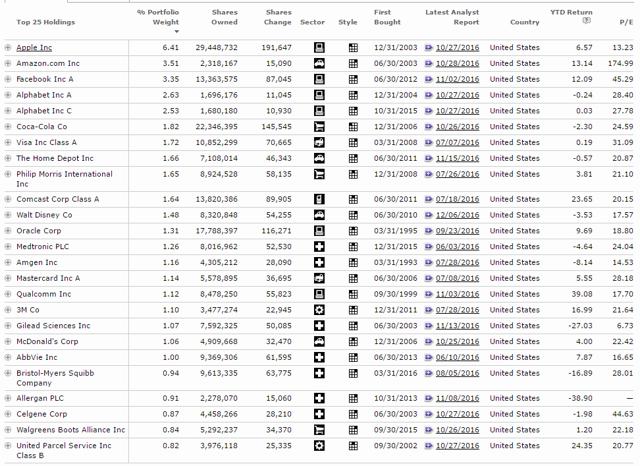Screen dimensions: 640x466
Task: Expand the Bristol-Myers Squibb Company row
Action: [x=8, y=373]
